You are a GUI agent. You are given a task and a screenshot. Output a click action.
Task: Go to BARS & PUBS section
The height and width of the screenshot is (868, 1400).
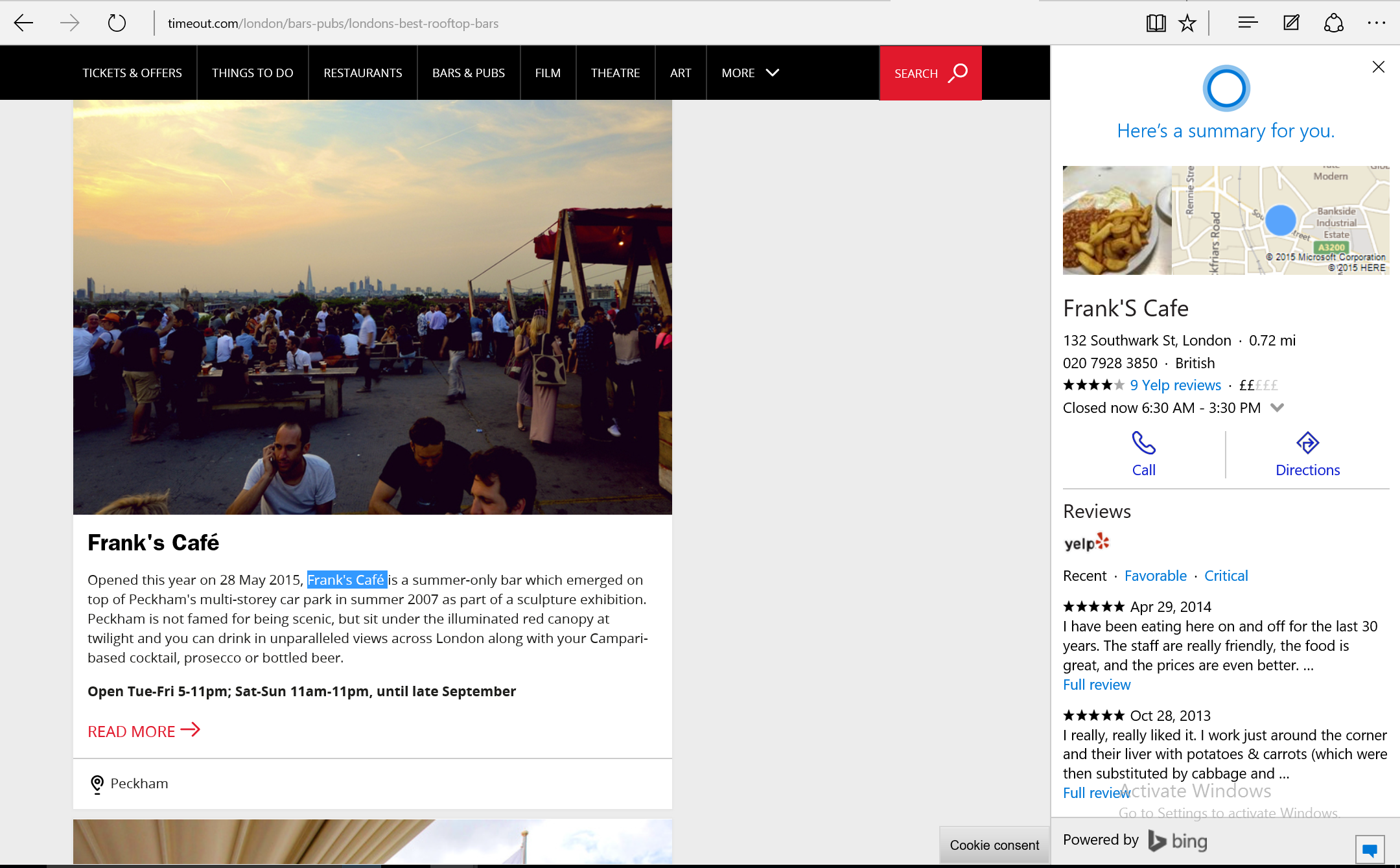coord(469,73)
